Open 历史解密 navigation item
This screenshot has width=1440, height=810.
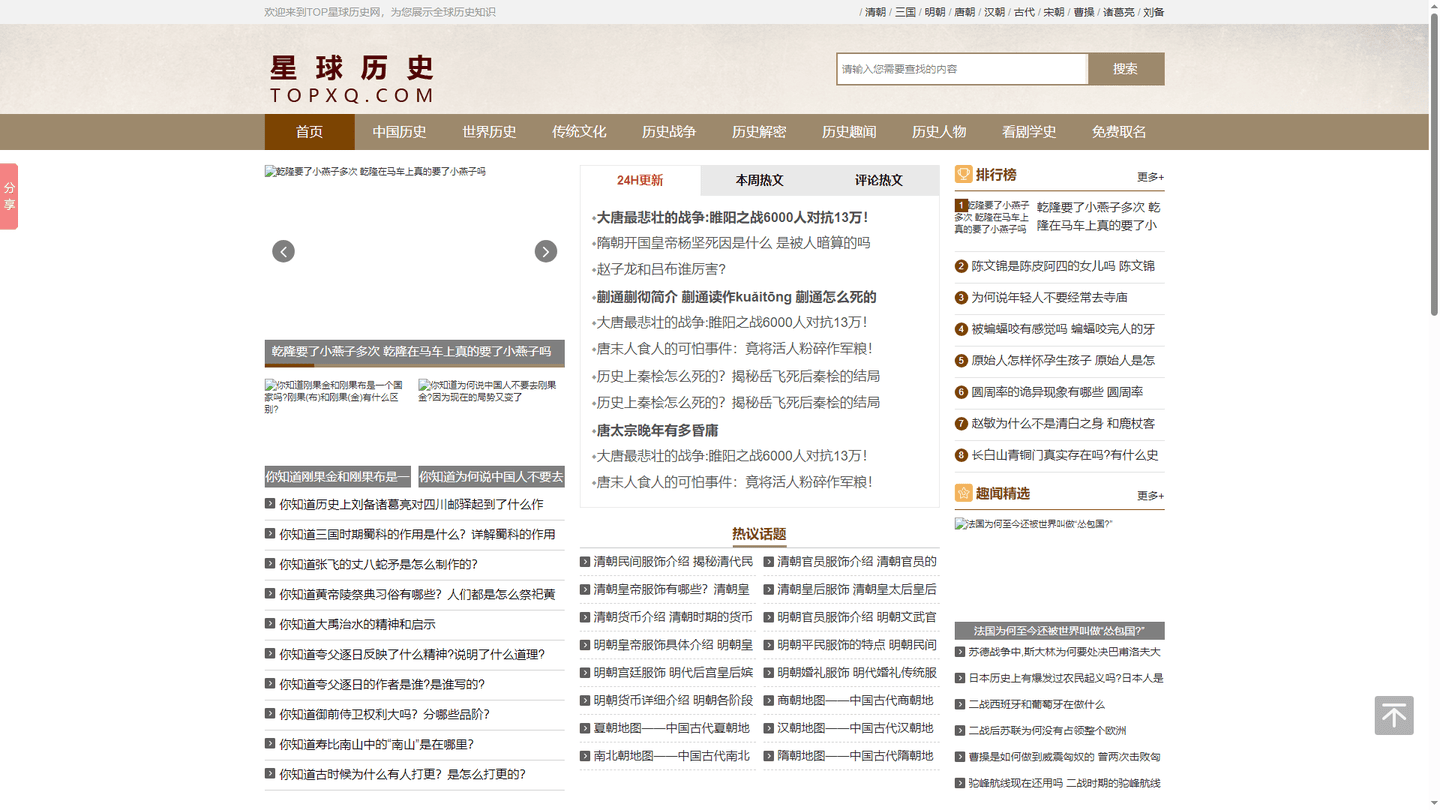(759, 132)
